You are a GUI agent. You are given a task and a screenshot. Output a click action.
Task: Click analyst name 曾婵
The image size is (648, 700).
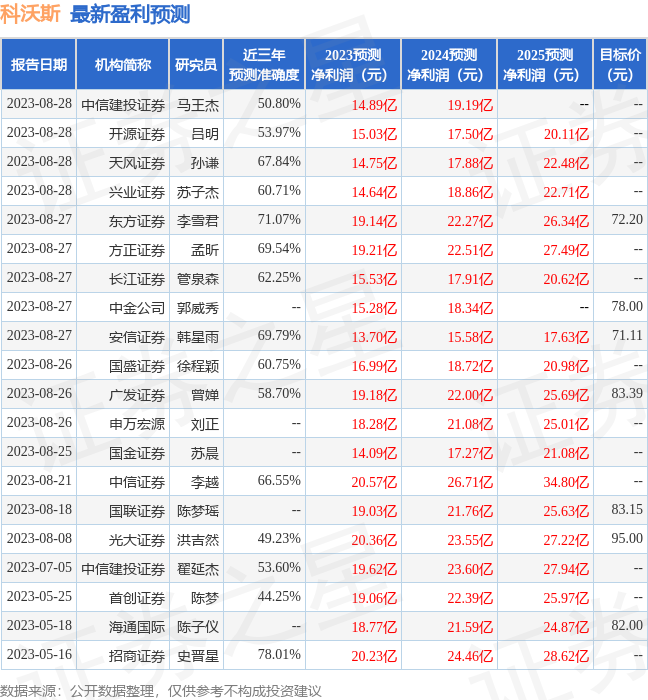click(x=205, y=395)
